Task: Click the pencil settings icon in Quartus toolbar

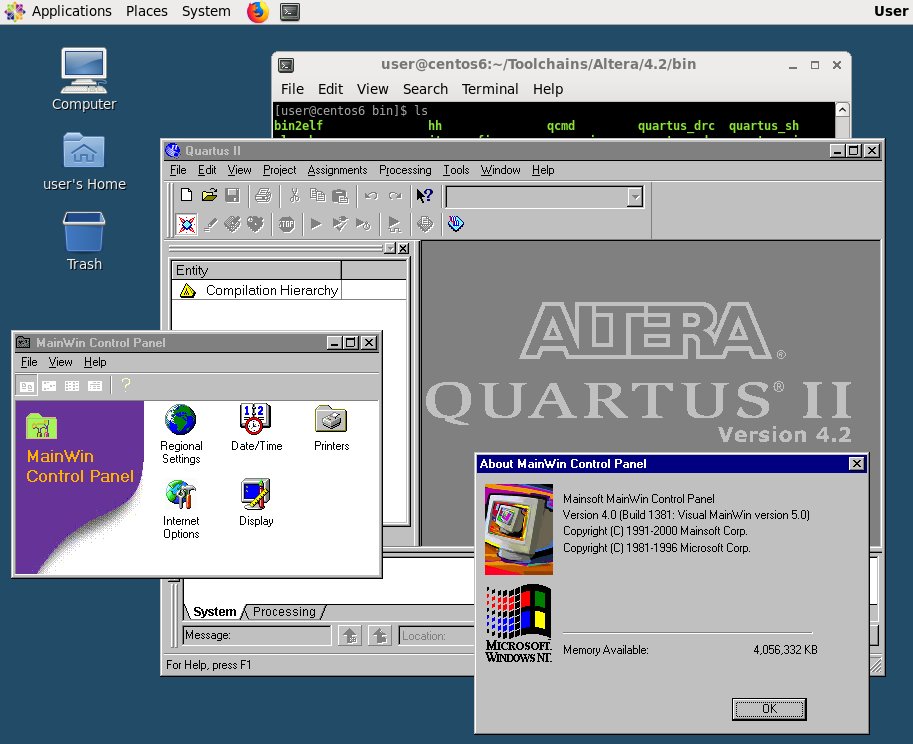Action: pyautogui.click(x=210, y=224)
